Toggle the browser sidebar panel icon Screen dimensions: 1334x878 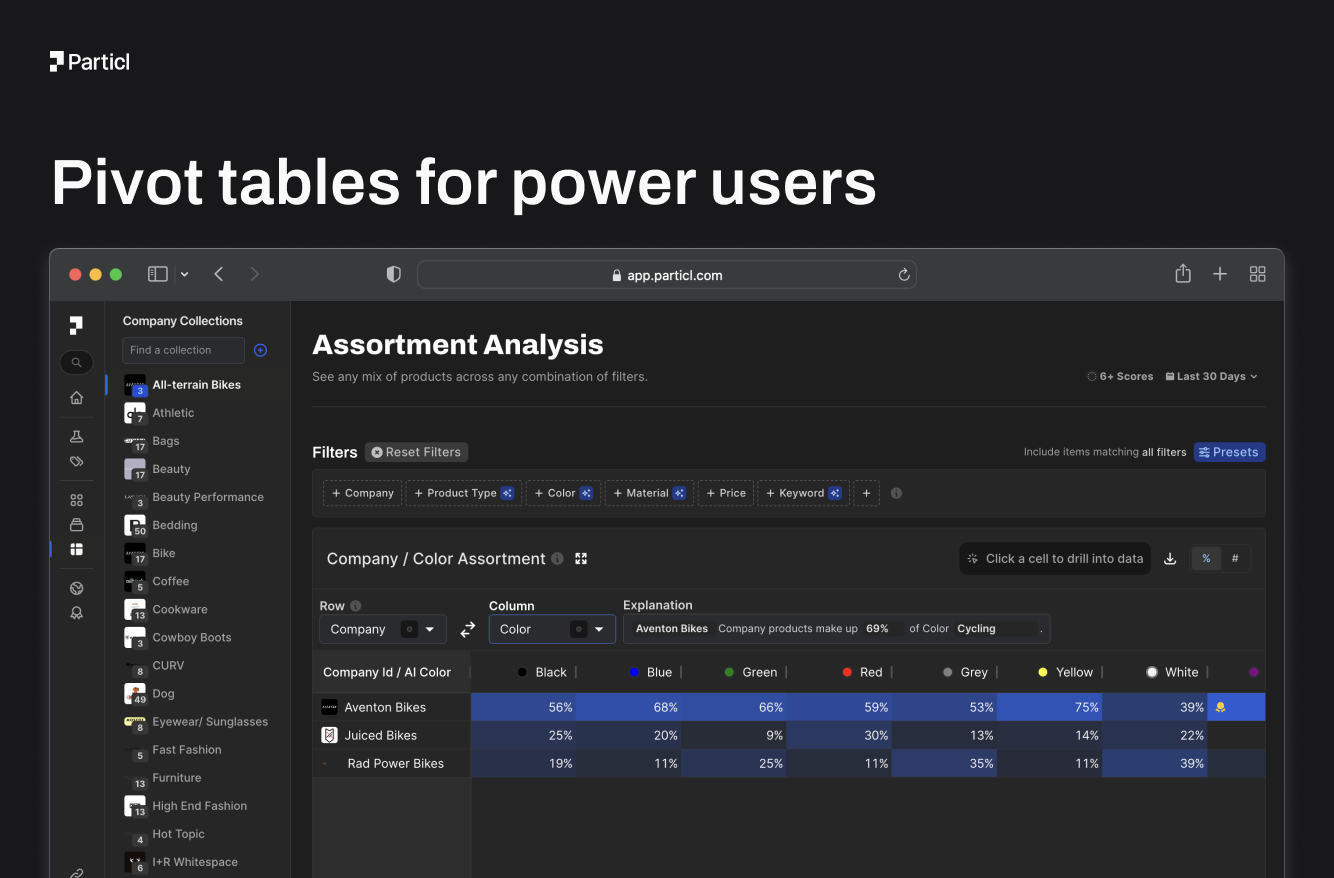(158, 274)
